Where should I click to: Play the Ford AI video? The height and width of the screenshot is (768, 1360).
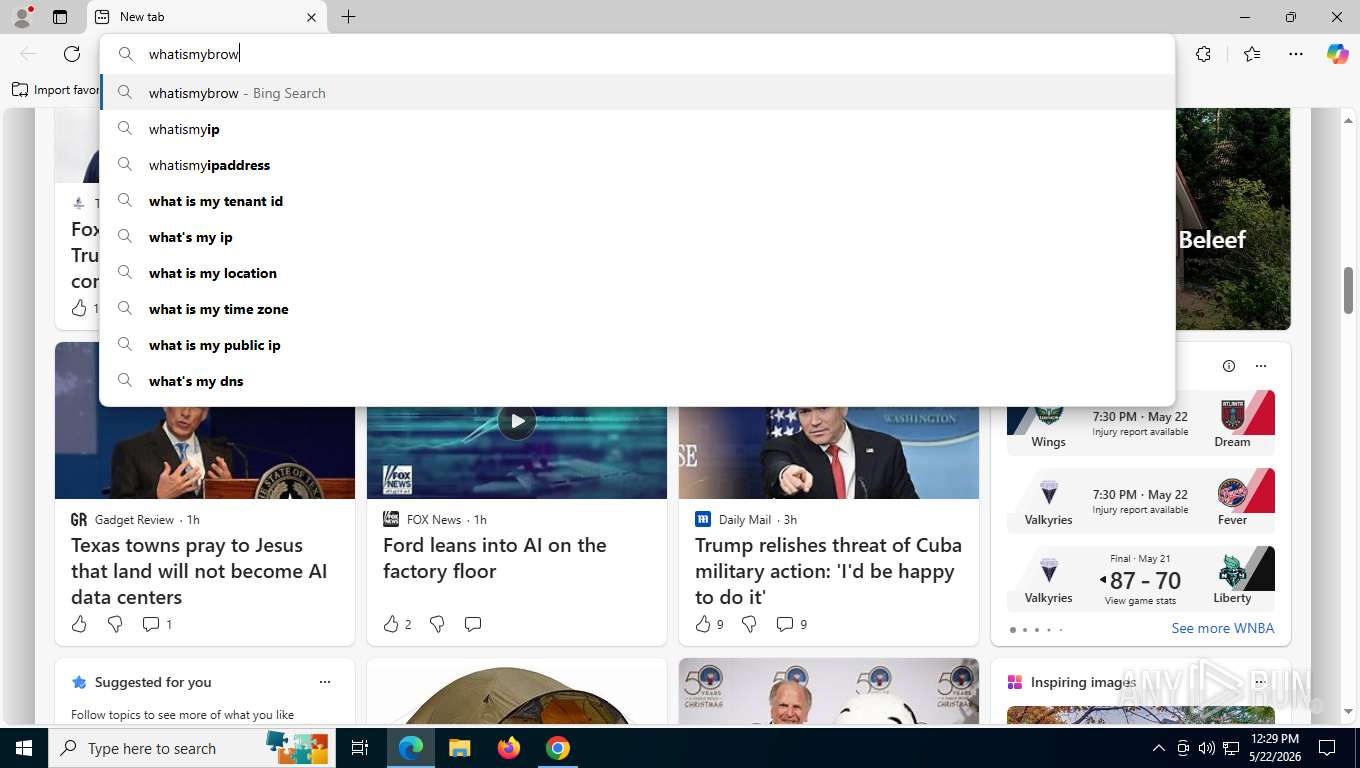point(517,421)
